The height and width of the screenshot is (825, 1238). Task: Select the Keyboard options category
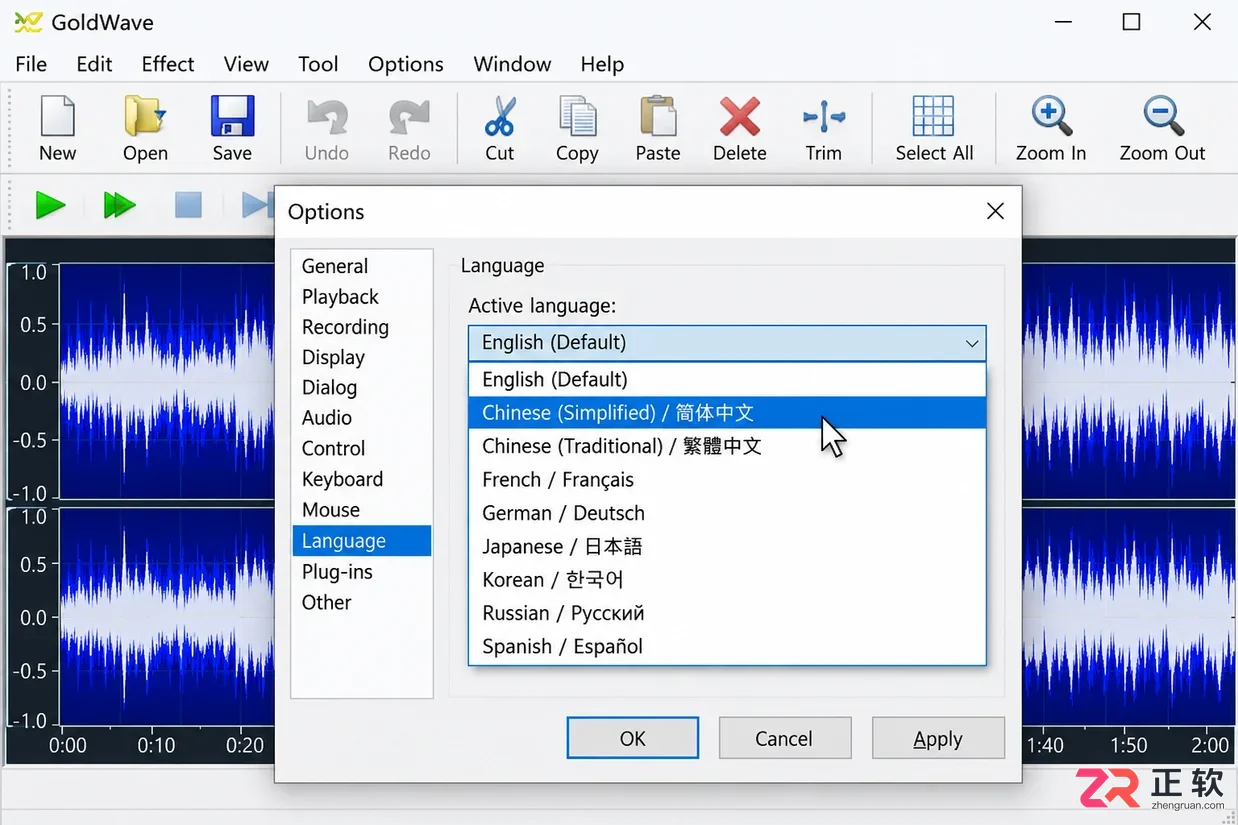(362, 479)
